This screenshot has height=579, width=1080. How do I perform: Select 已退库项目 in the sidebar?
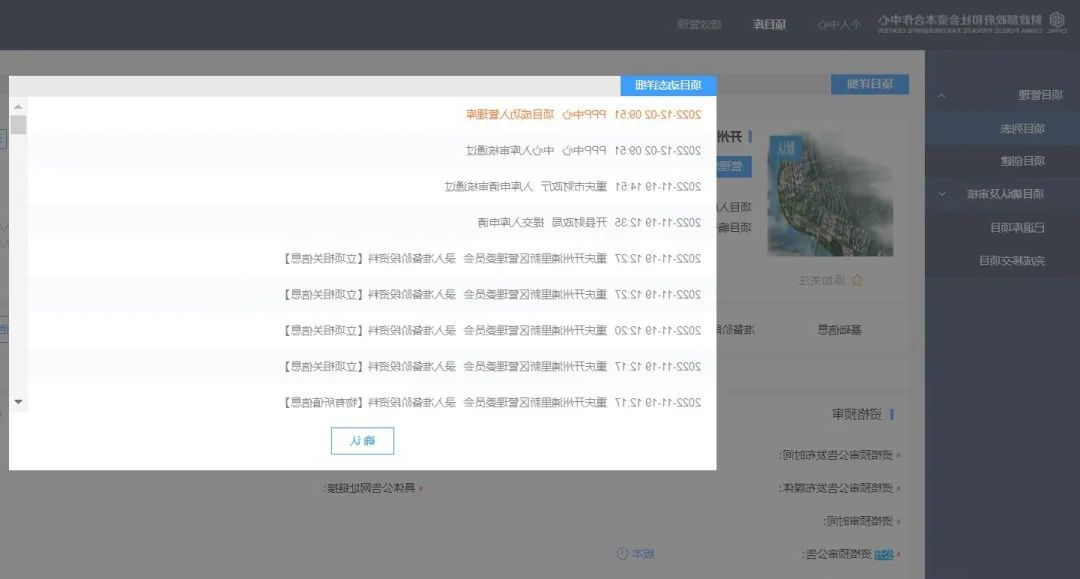pos(1017,227)
